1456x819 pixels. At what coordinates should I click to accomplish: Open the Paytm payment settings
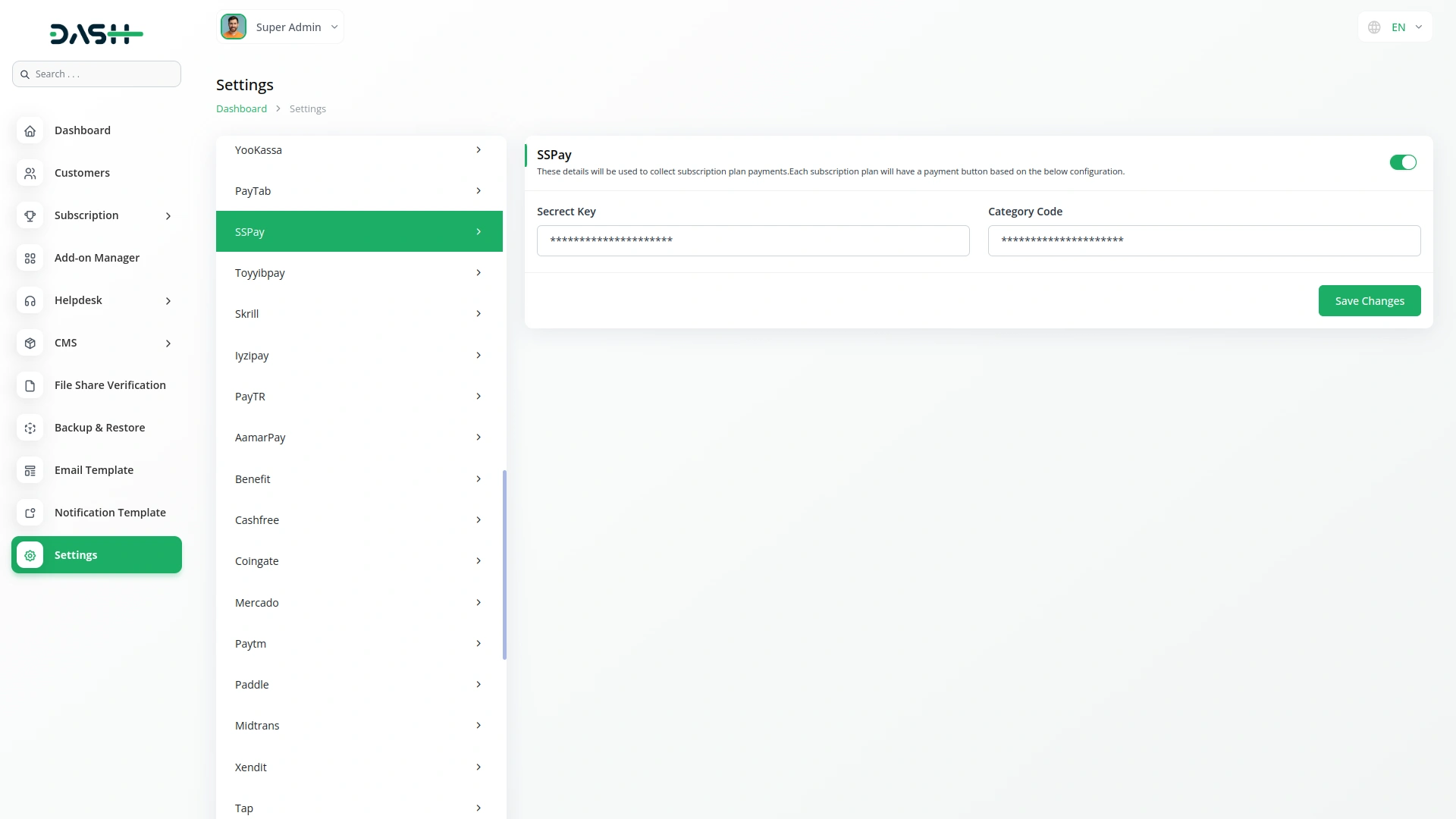click(x=359, y=644)
